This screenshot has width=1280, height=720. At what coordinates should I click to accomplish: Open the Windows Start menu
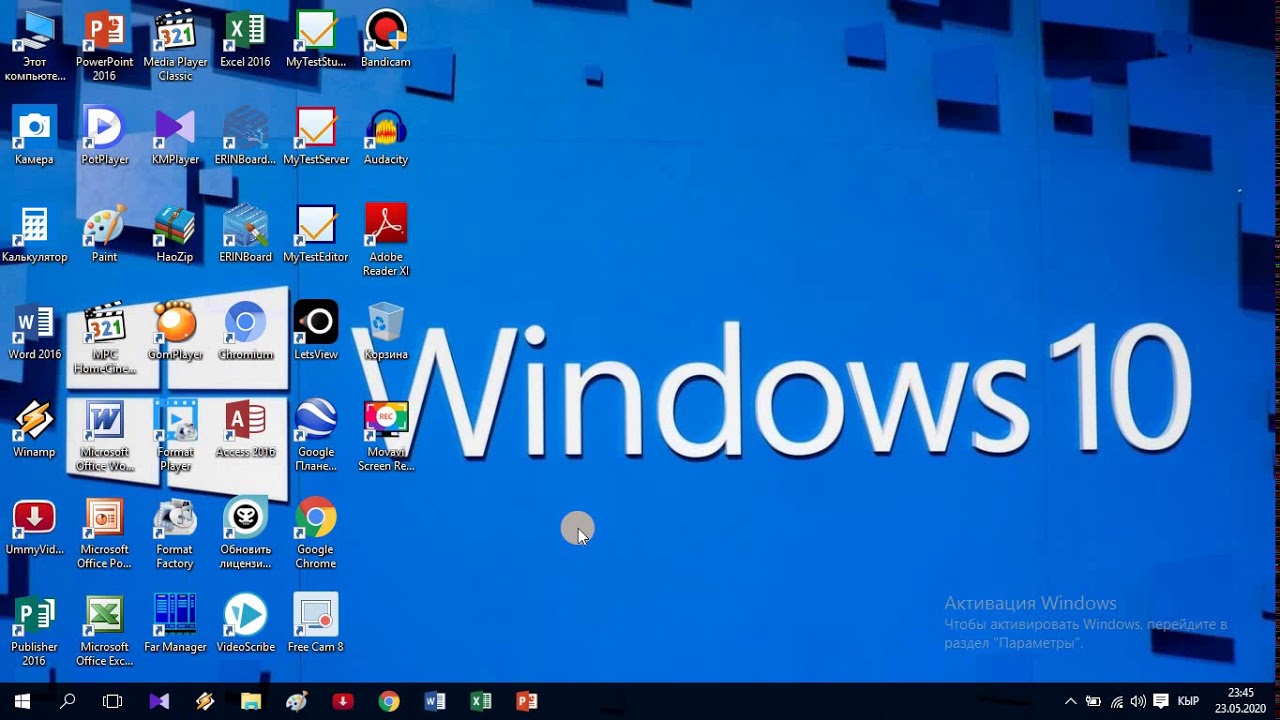click(x=22, y=701)
